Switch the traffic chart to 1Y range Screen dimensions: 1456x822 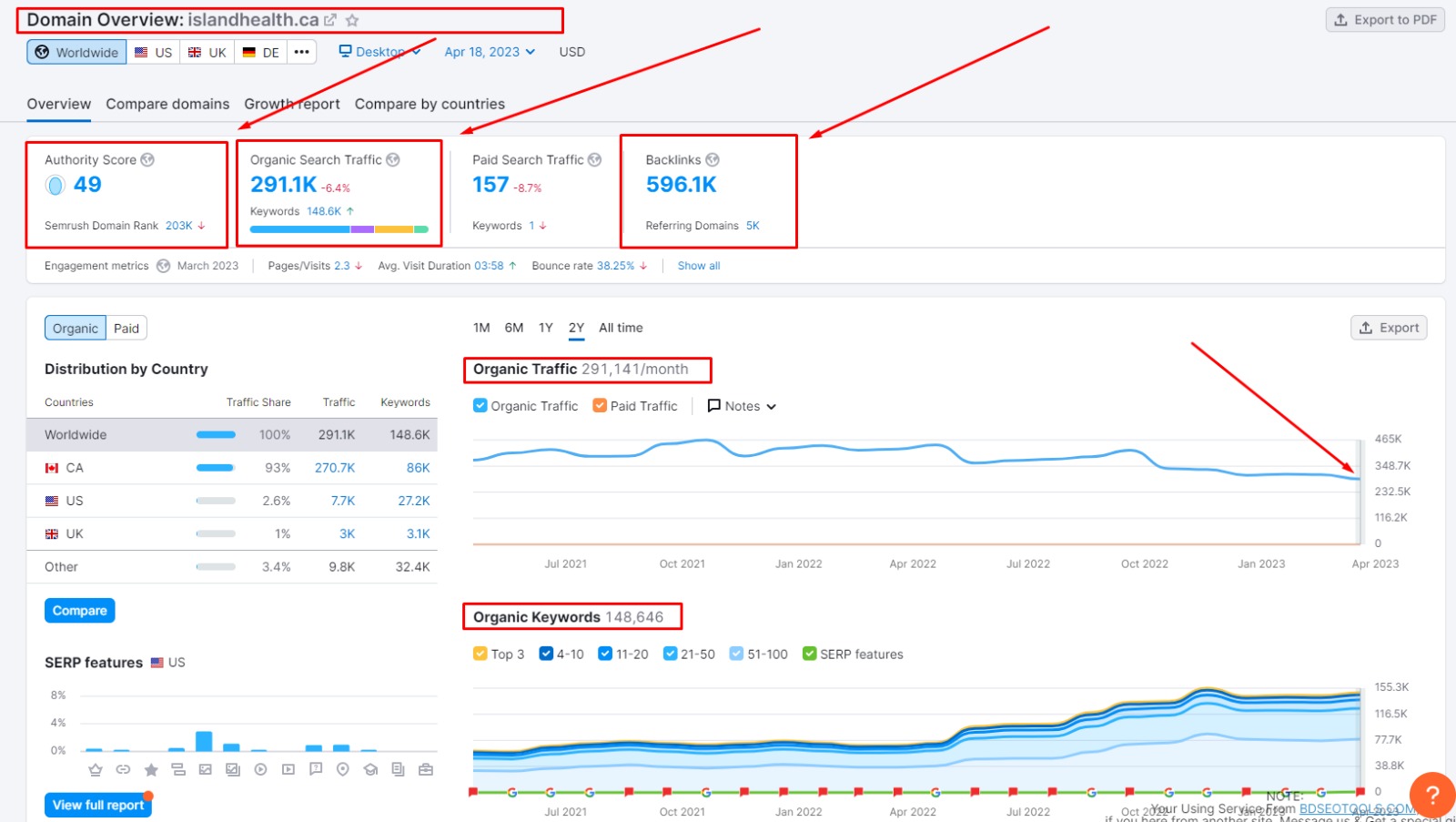click(545, 328)
